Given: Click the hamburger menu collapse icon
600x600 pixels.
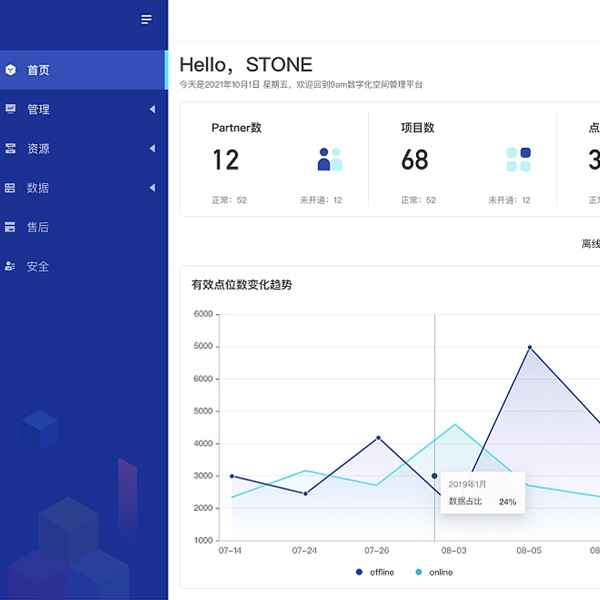Looking at the screenshot, I should (x=147, y=20).
